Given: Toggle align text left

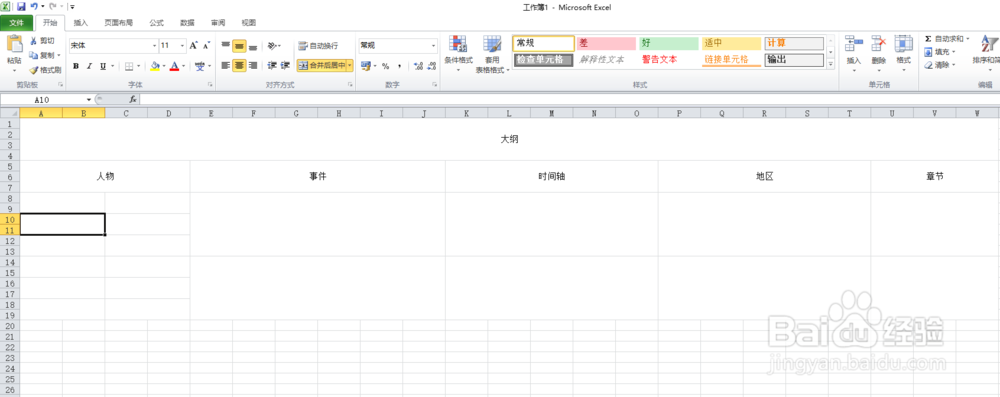Looking at the screenshot, I should 226,65.
